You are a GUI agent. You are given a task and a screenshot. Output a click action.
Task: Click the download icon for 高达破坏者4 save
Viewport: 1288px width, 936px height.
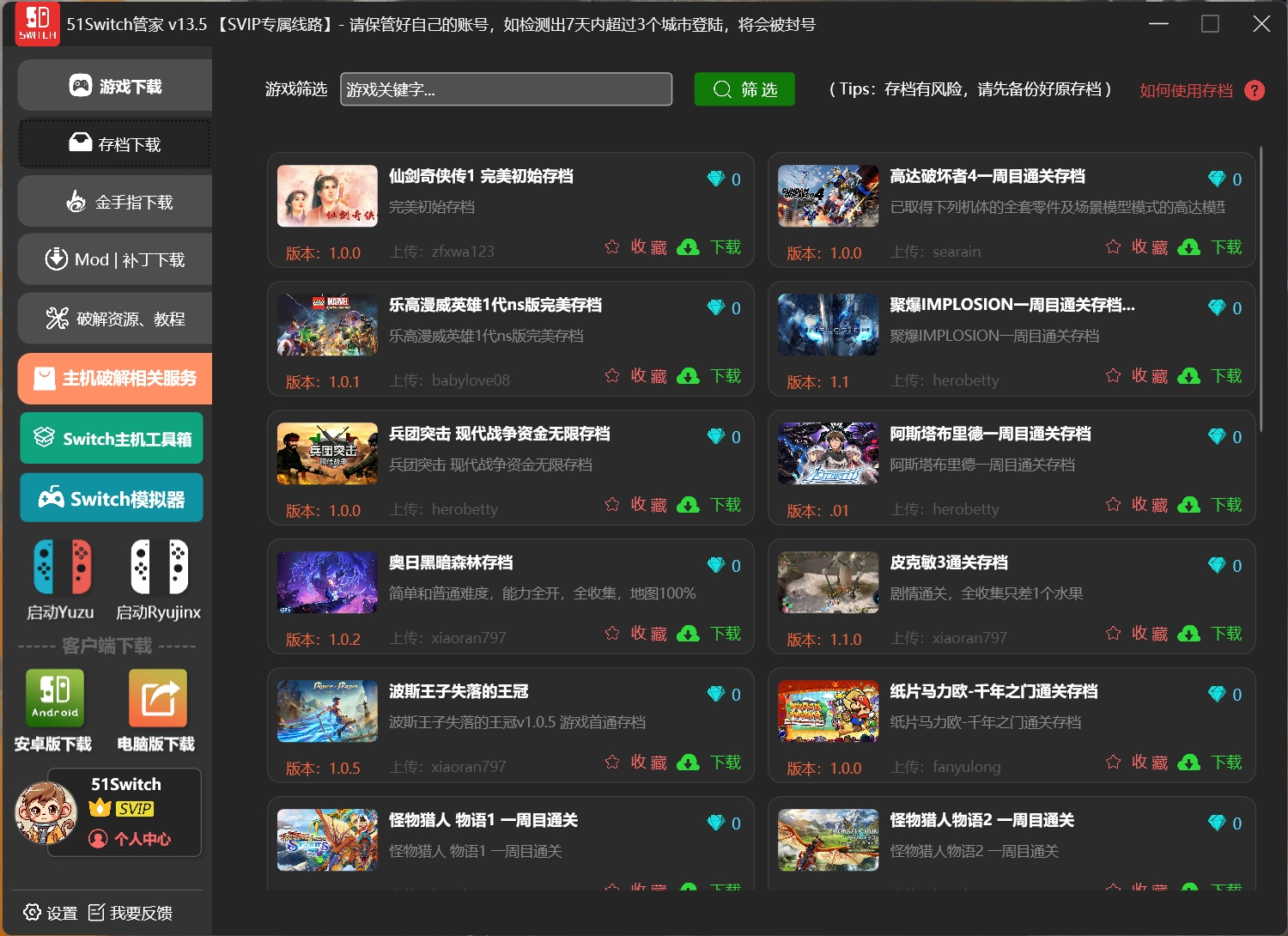1189,247
